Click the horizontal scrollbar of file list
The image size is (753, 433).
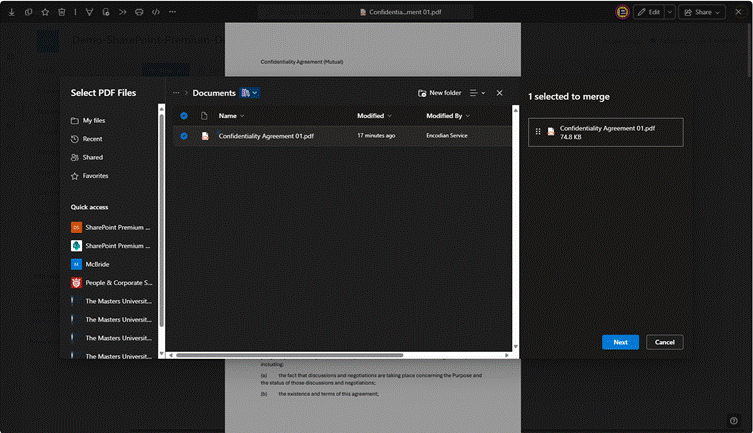pyautogui.click(x=290, y=355)
